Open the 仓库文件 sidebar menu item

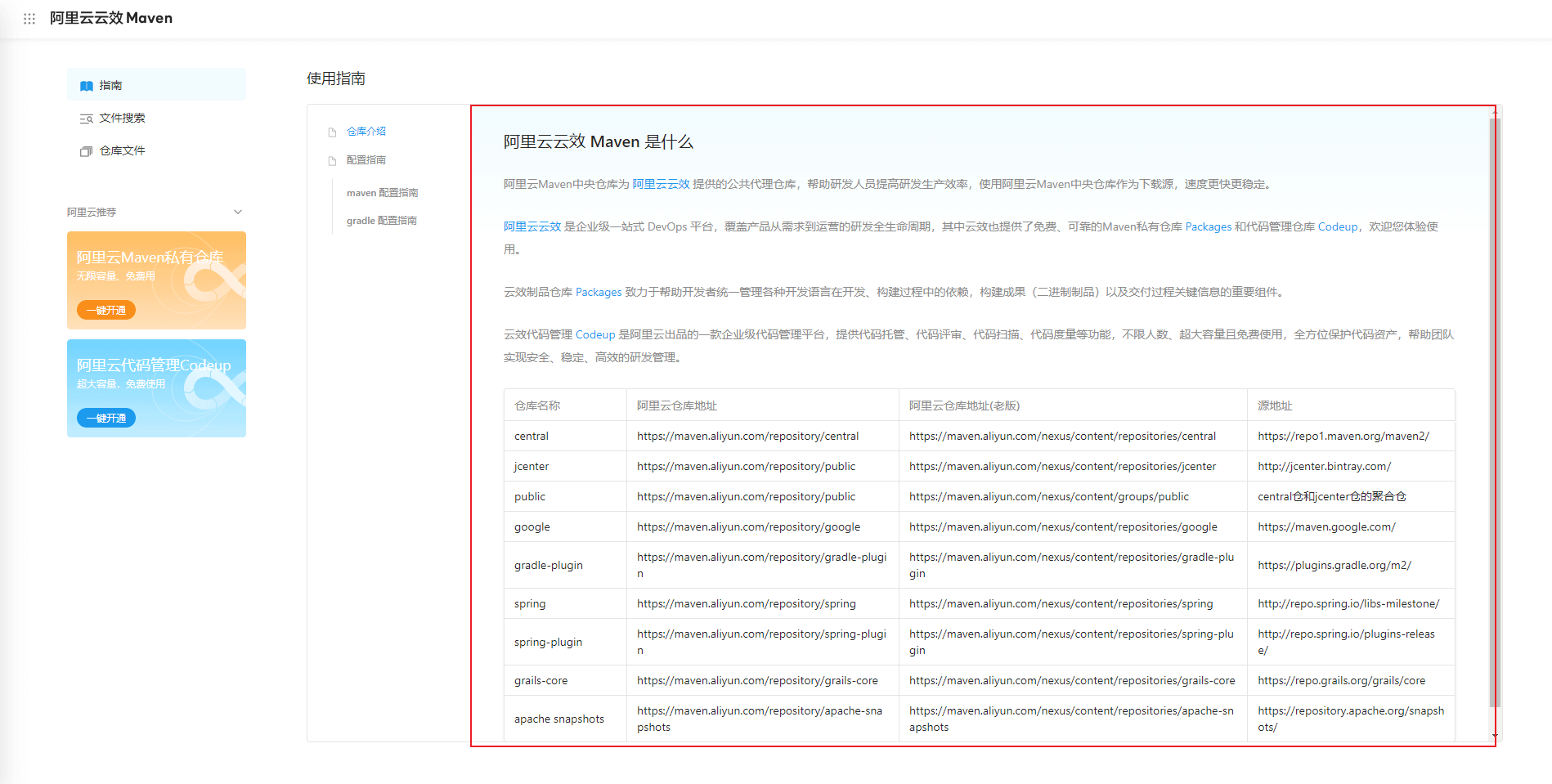156,150
